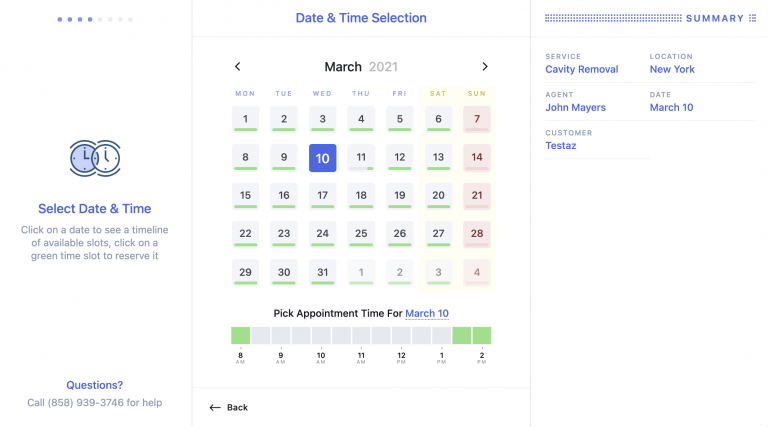The width and height of the screenshot is (768, 427).
Task: Click the double-clock date and time icon
Action: [x=95, y=157]
